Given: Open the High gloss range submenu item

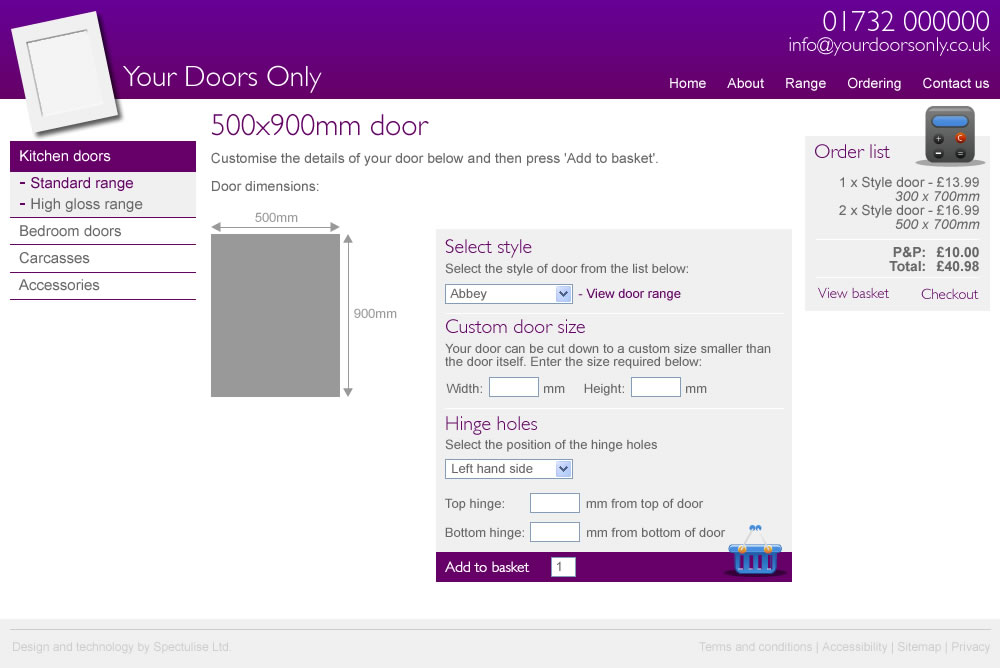Looking at the screenshot, I should [86, 204].
